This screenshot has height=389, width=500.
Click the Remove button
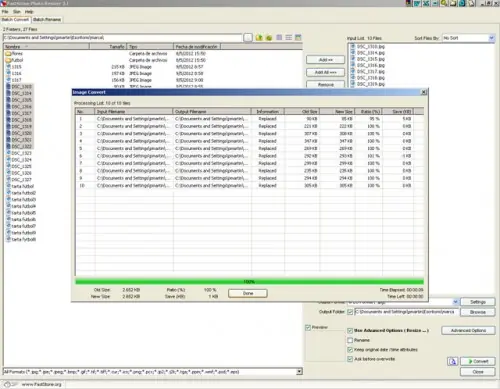(x=325, y=85)
